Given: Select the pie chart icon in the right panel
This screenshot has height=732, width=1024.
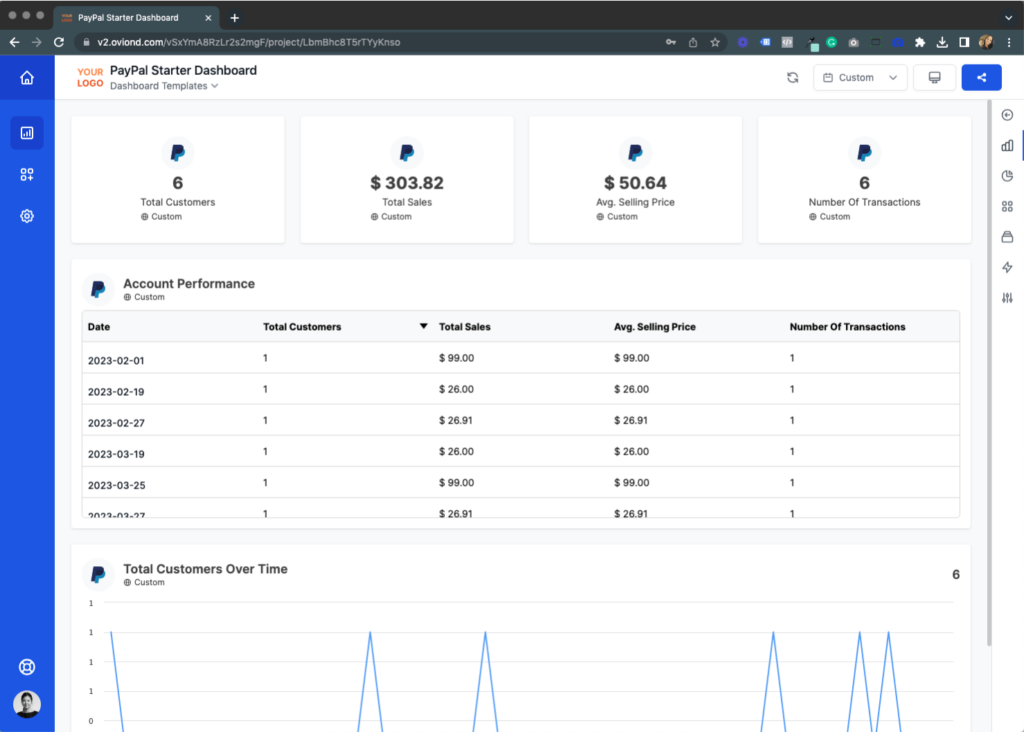Looking at the screenshot, I should tap(1007, 176).
